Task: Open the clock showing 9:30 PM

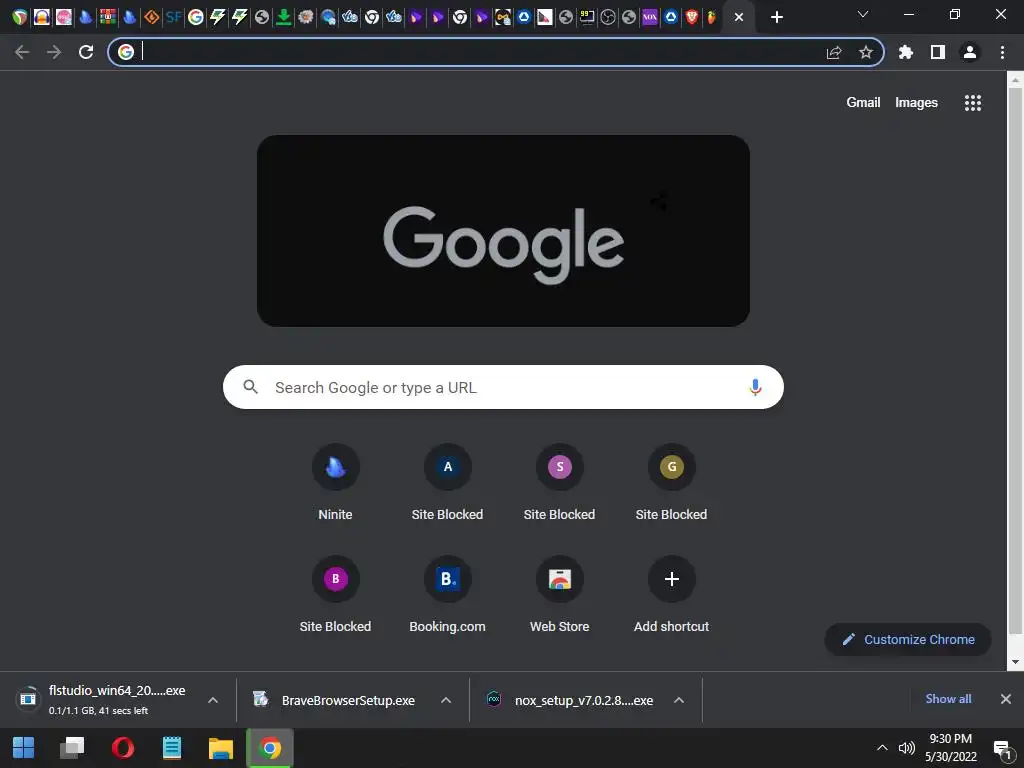Action: 950,748
